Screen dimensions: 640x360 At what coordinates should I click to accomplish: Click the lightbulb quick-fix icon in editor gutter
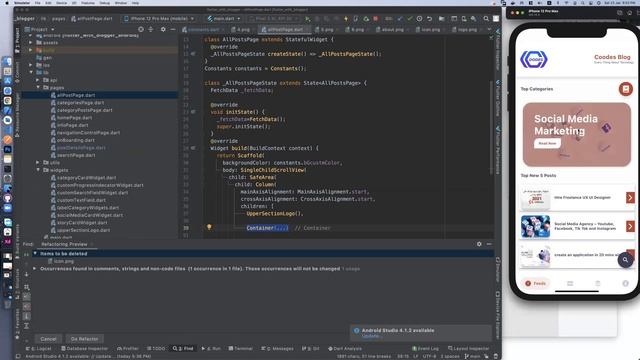coord(209,227)
